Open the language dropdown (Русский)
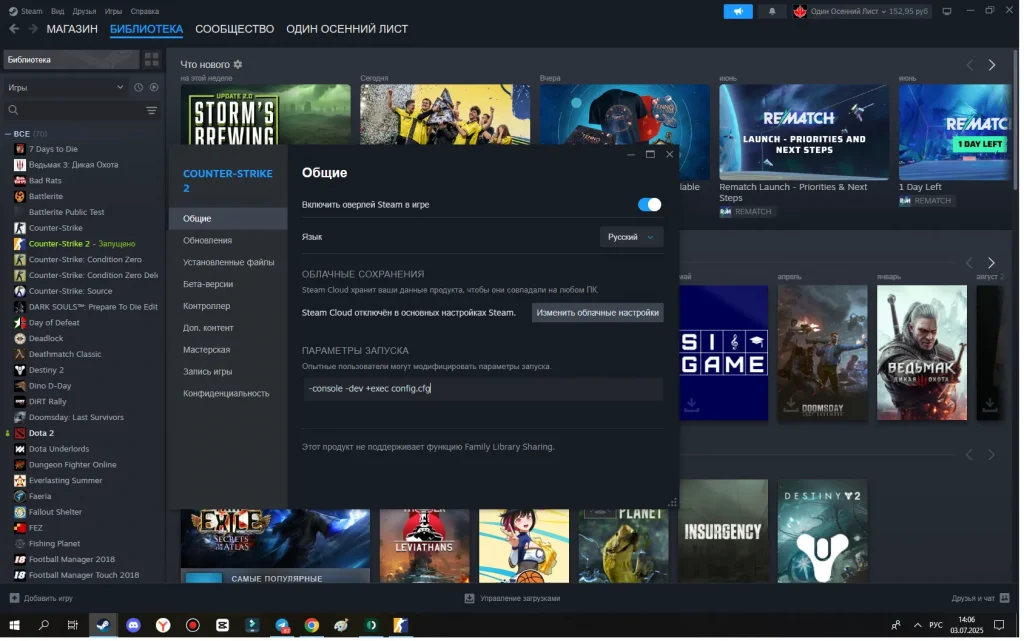The height and width of the screenshot is (641, 1024). pos(634,238)
